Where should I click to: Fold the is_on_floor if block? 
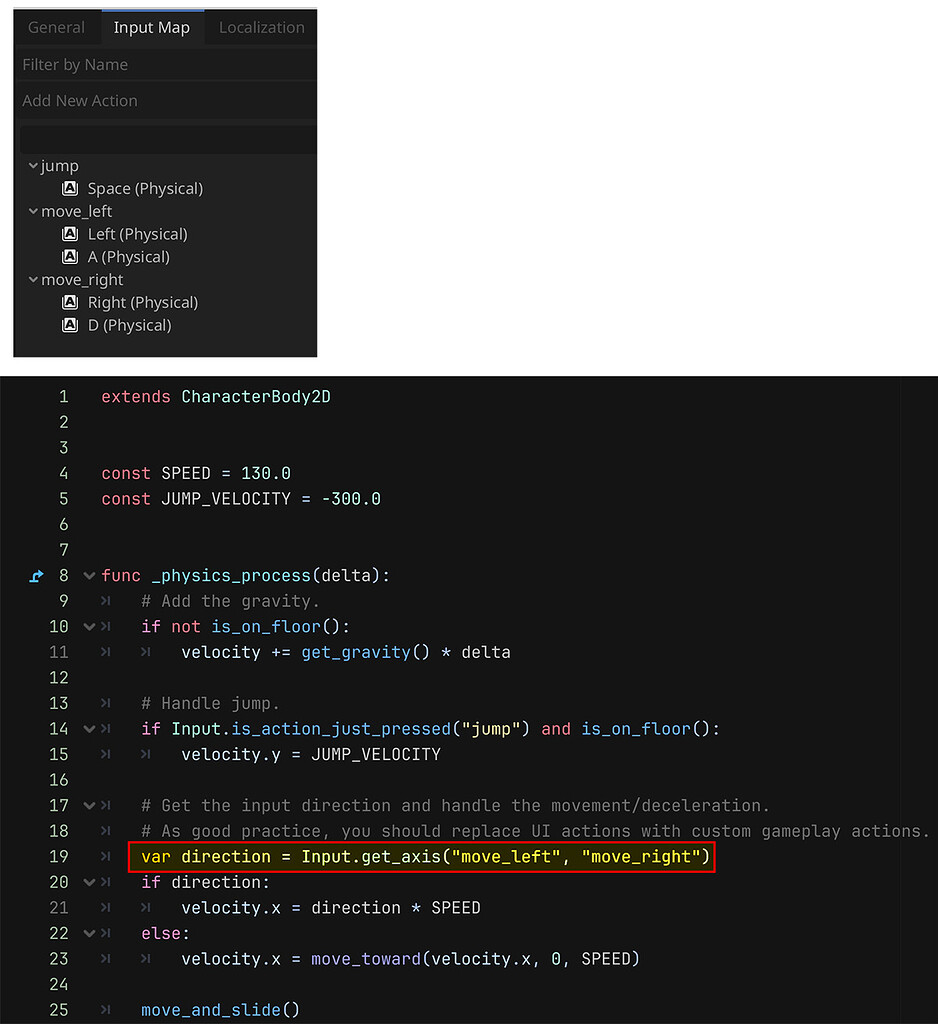(89, 626)
